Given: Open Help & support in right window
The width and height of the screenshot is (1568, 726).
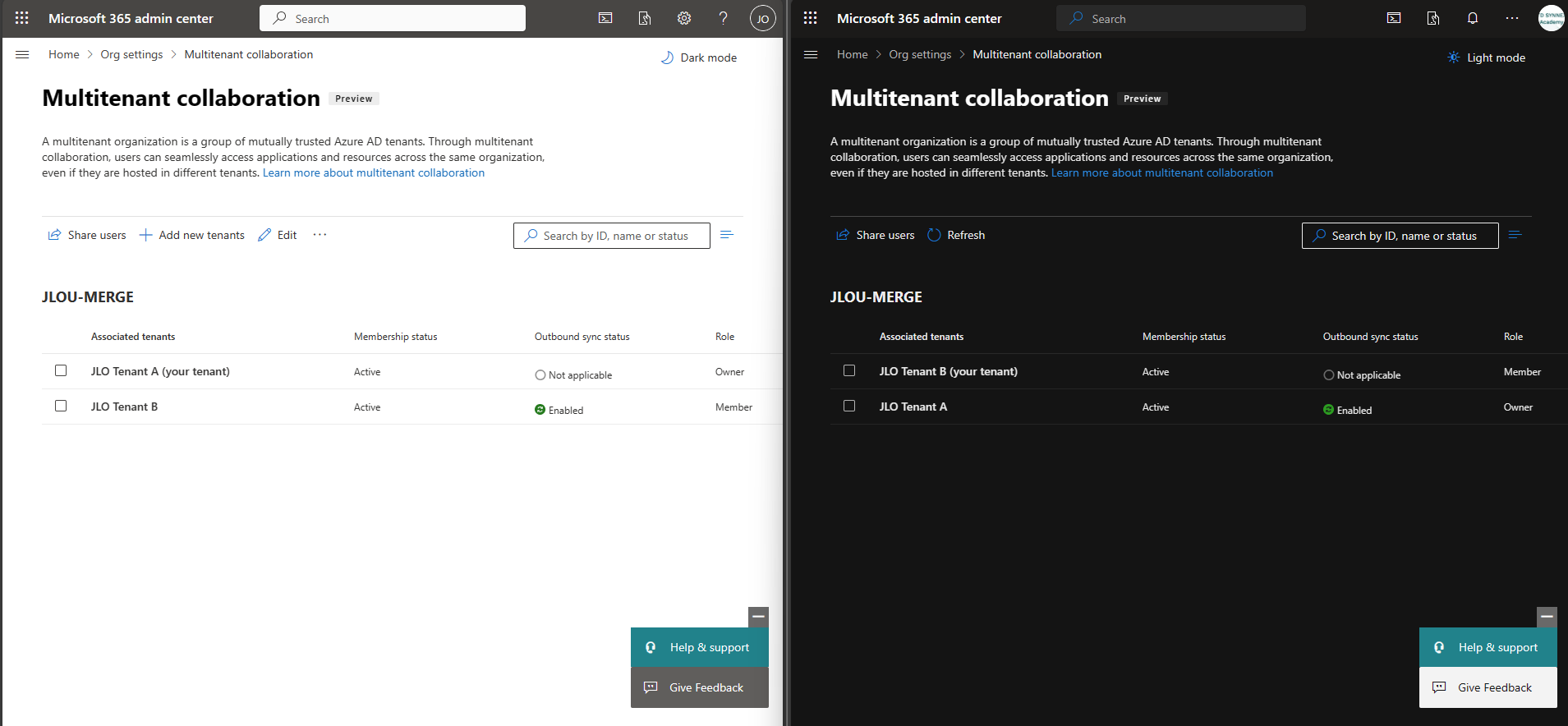Looking at the screenshot, I should (1488, 647).
